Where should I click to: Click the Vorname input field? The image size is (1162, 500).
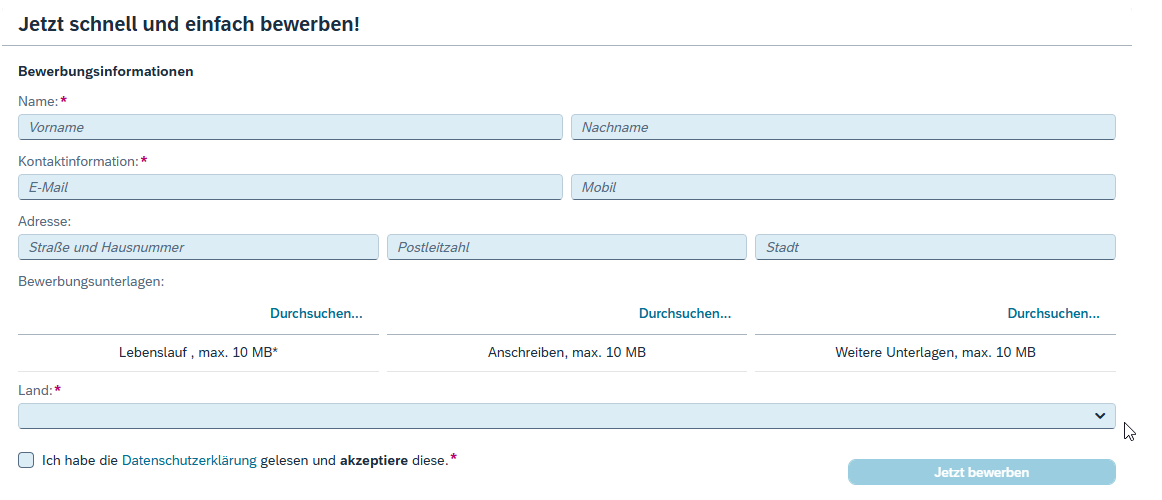[x=290, y=127]
